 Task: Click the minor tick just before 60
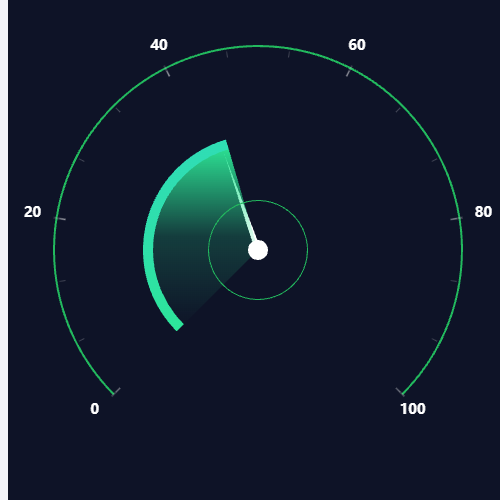tap(289, 54)
